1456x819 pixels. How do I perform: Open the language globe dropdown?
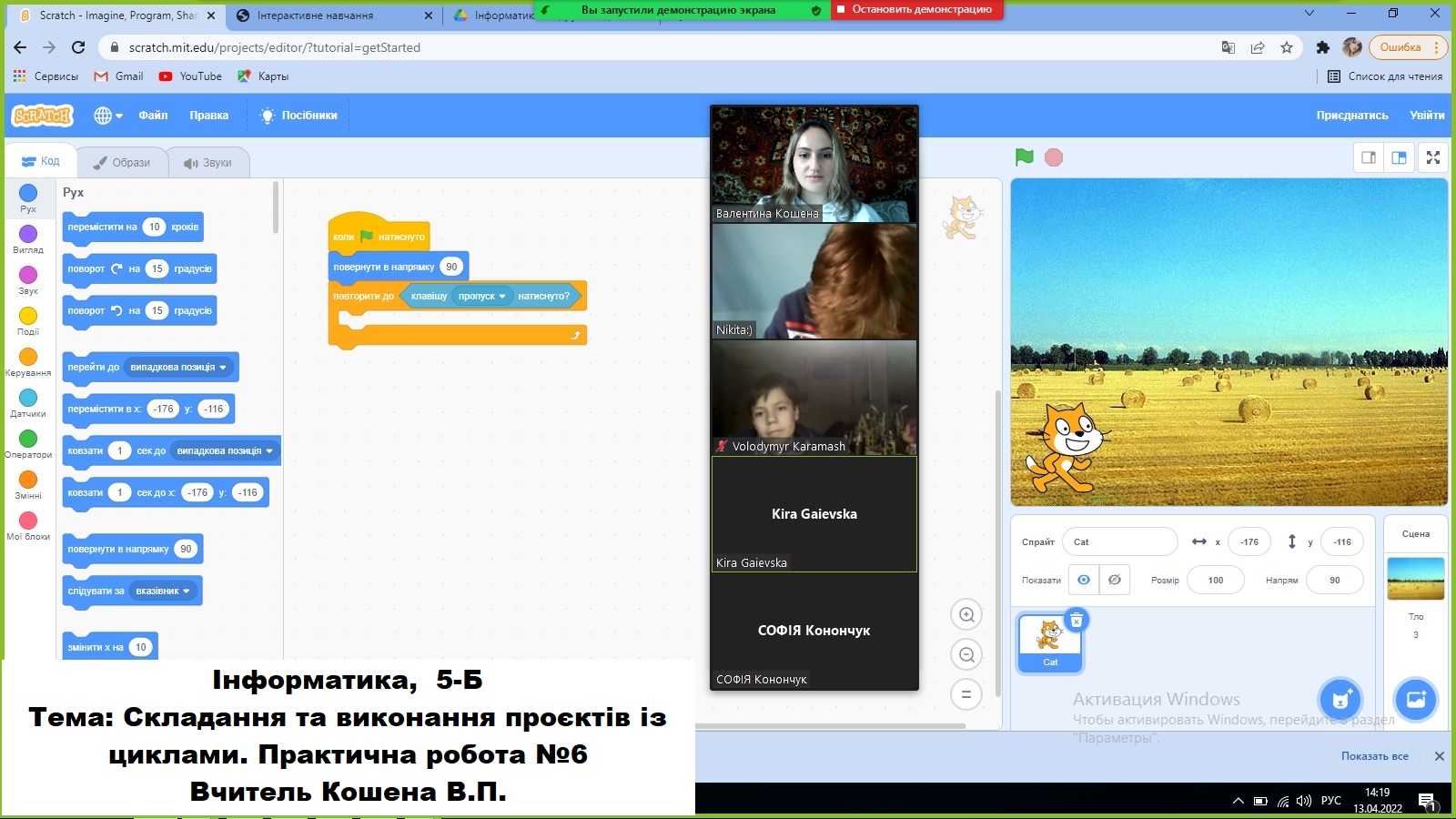107,116
